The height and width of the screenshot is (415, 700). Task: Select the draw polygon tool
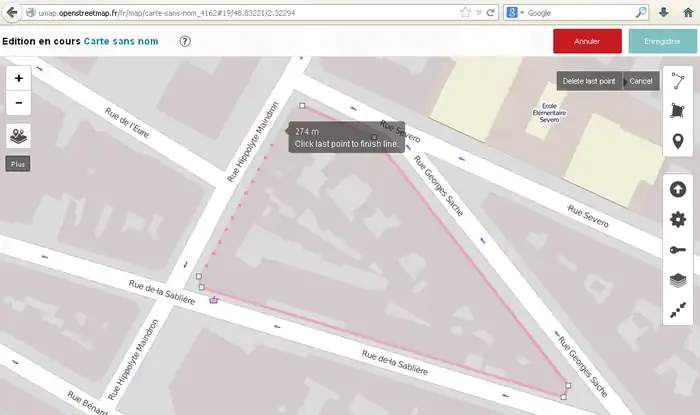[677, 111]
